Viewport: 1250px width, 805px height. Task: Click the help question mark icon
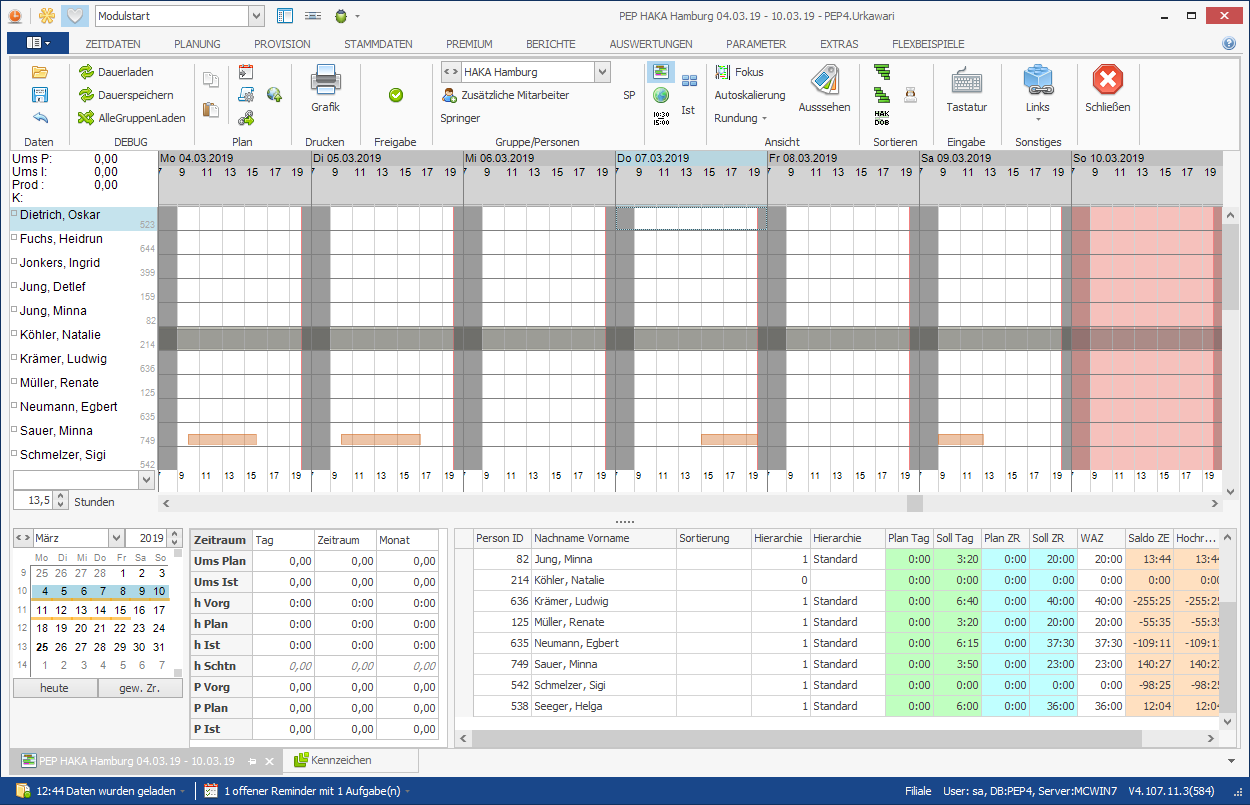point(1229,44)
